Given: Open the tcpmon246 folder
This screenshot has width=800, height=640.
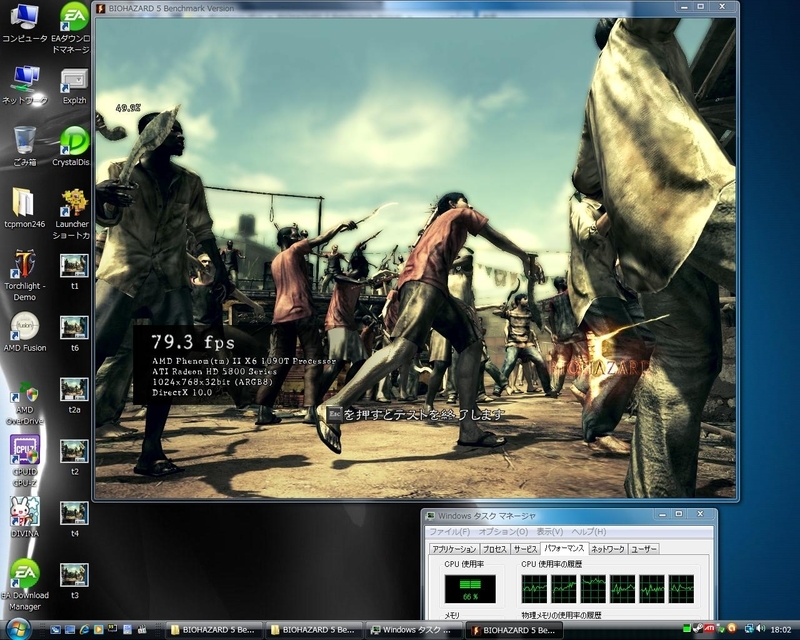Looking at the screenshot, I should (24, 208).
